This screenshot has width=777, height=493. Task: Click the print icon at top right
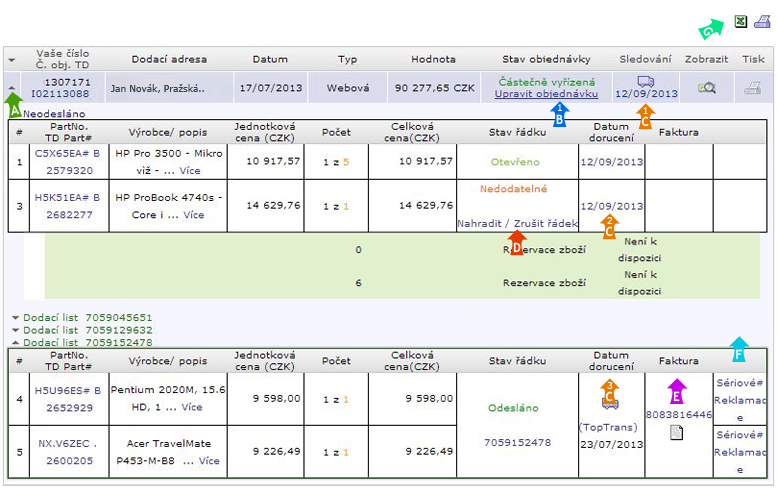click(762, 22)
